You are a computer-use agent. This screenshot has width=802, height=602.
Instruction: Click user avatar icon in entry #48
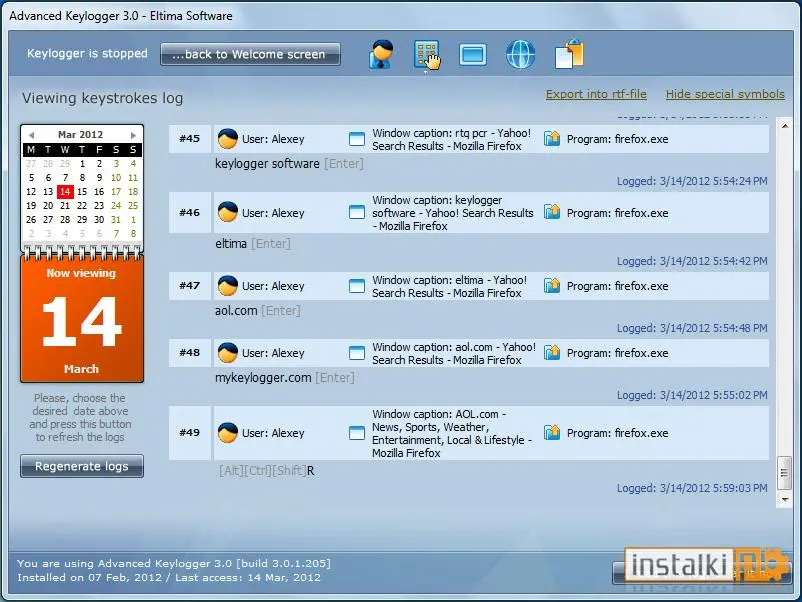tap(228, 352)
